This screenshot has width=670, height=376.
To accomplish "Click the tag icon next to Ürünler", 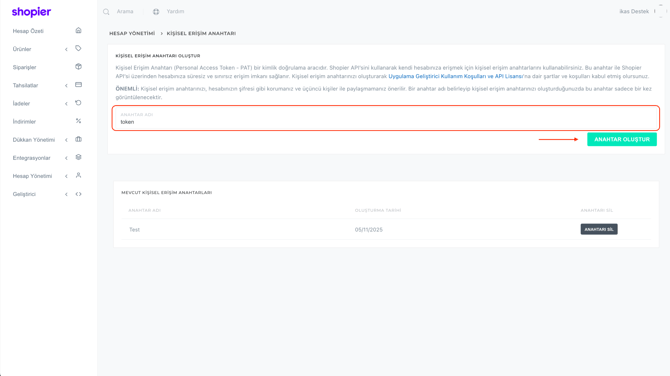I will [x=78, y=48].
